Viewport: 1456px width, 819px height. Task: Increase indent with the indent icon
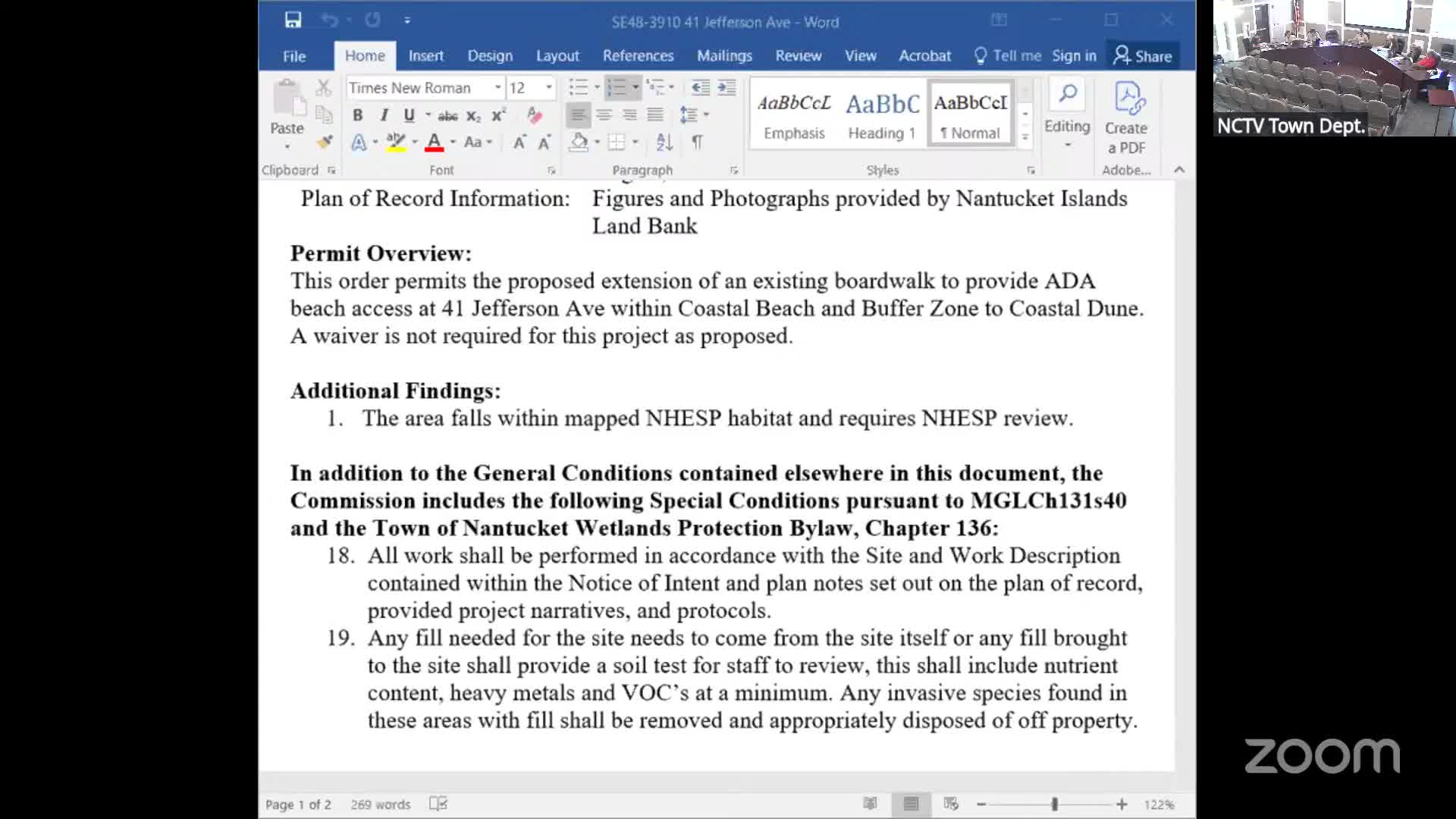pyautogui.click(x=726, y=88)
